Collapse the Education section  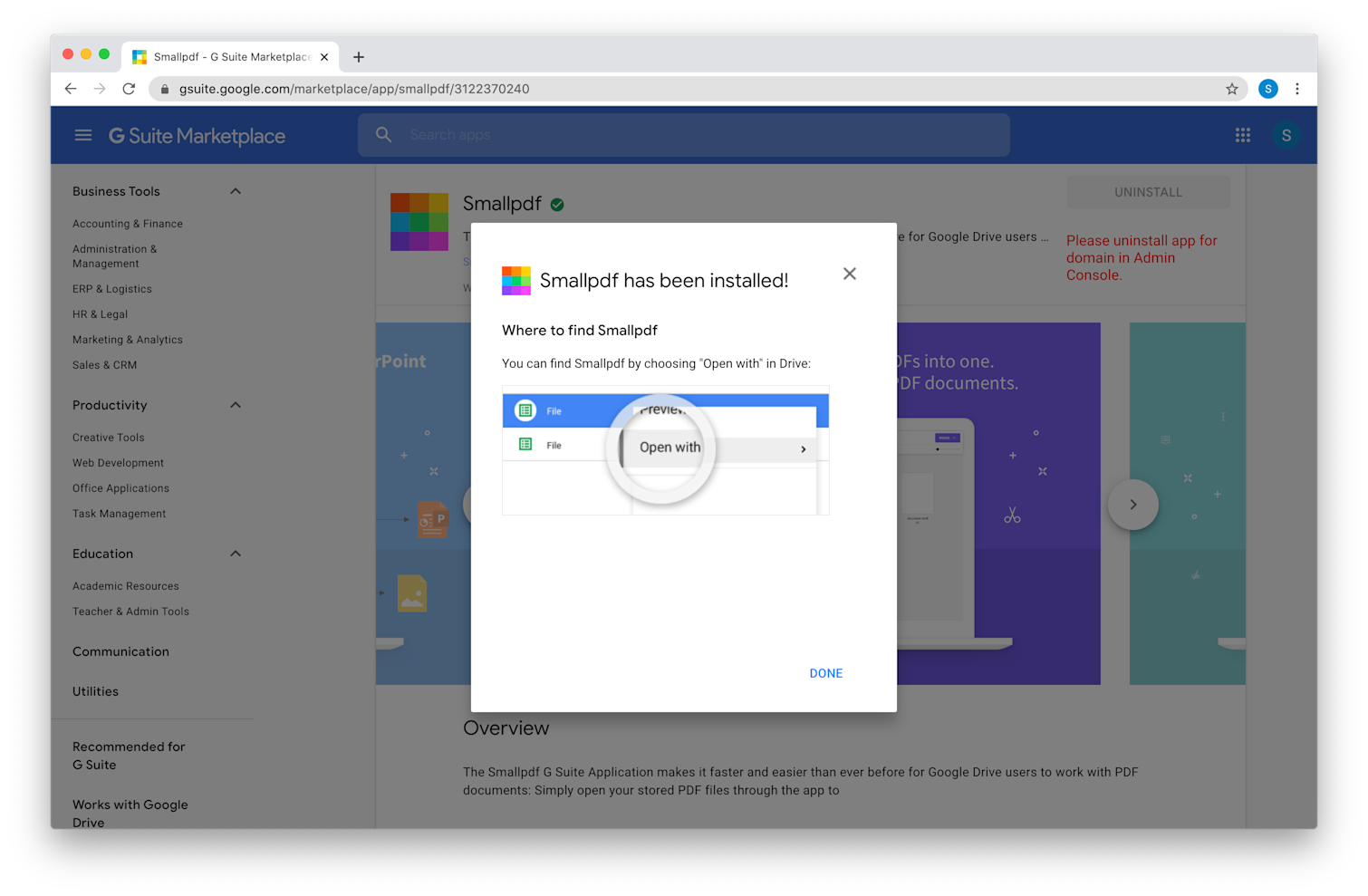click(x=236, y=554)
